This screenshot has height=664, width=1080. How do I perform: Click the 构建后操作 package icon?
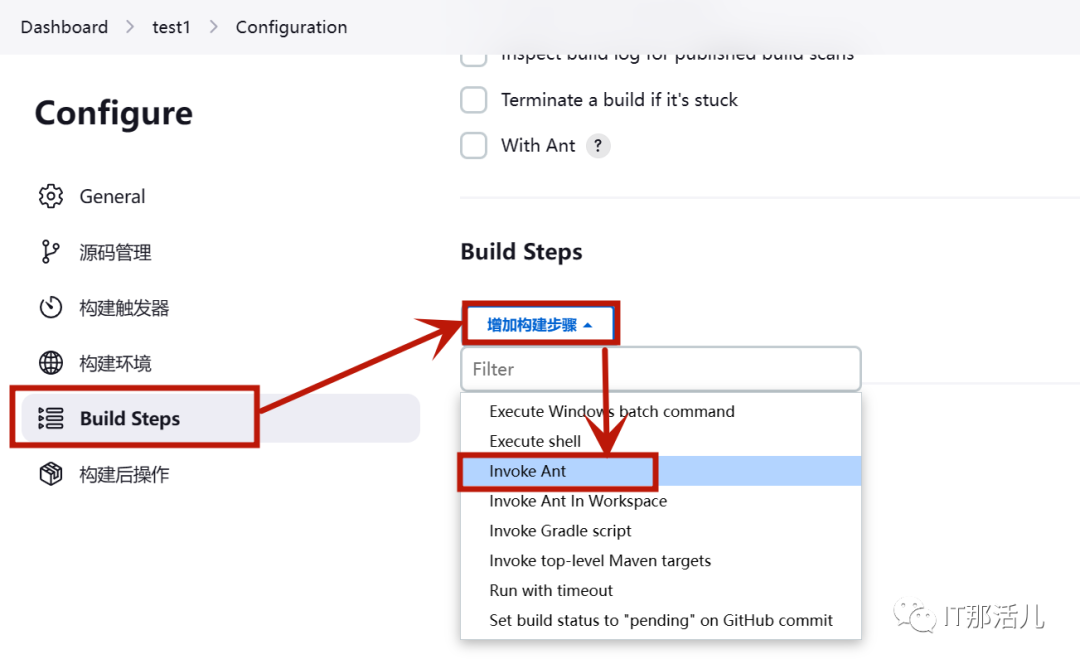tap(51, 474)
